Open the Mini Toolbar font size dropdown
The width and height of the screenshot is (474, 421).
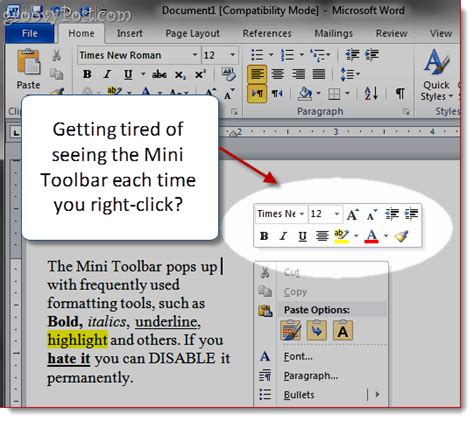point(337,214)
